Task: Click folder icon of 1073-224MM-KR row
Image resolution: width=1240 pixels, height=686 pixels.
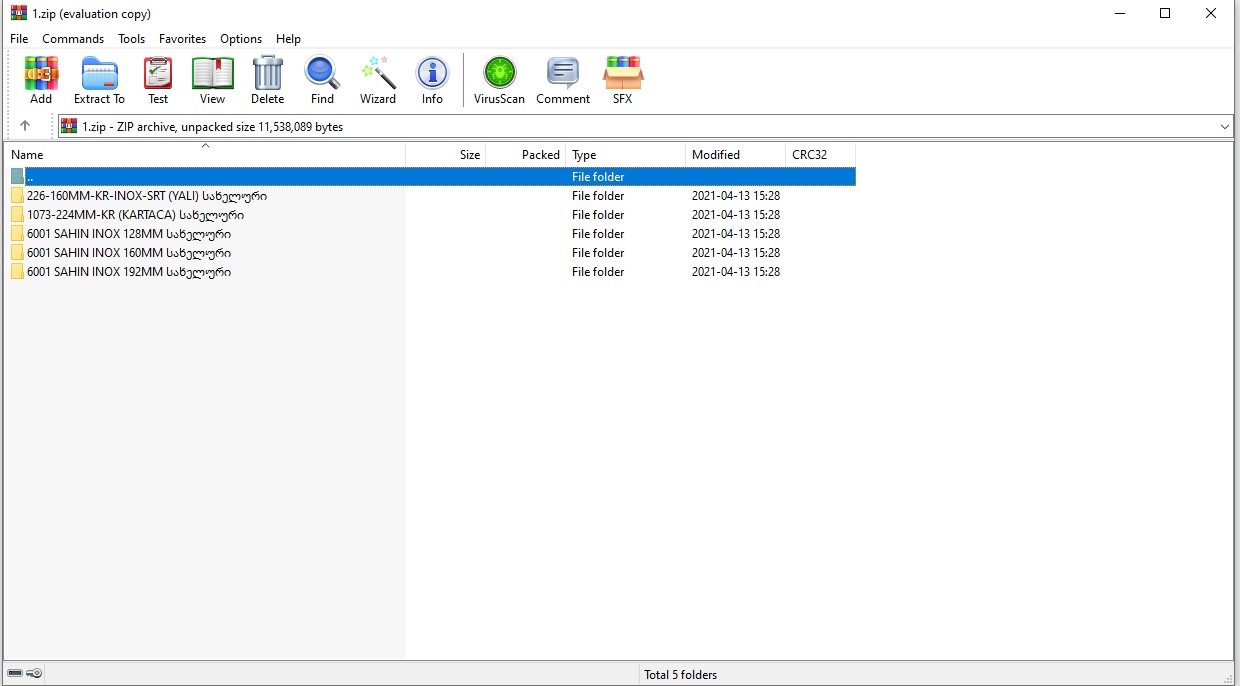Action: (17, 215)
